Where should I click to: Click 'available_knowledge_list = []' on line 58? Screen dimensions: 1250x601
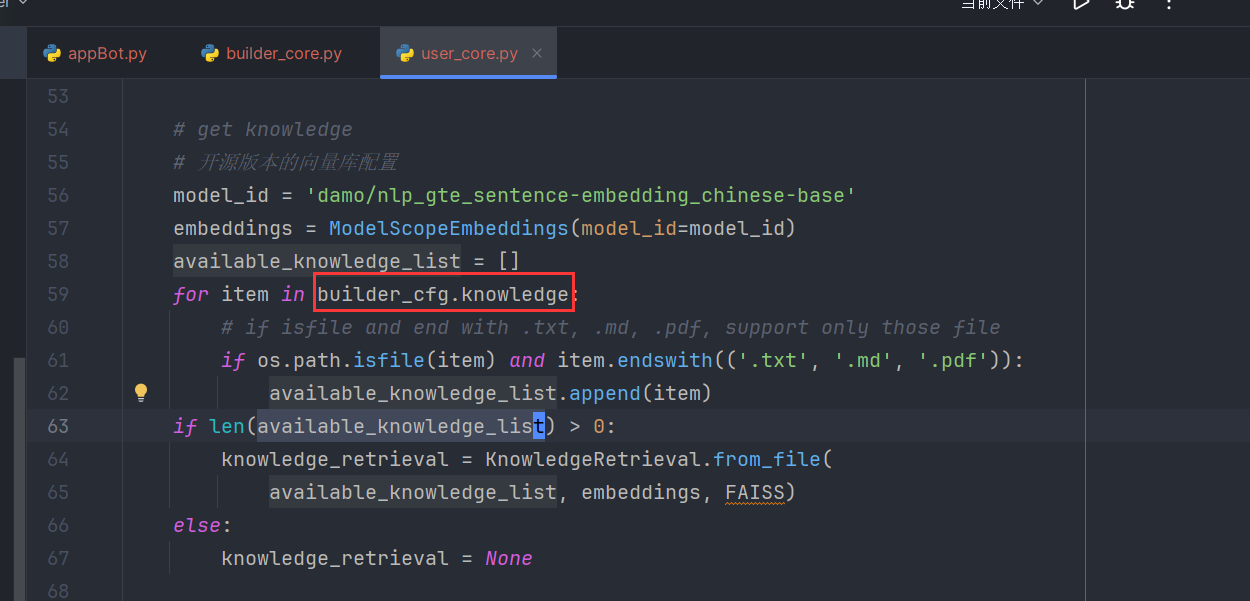click(347, 261)
